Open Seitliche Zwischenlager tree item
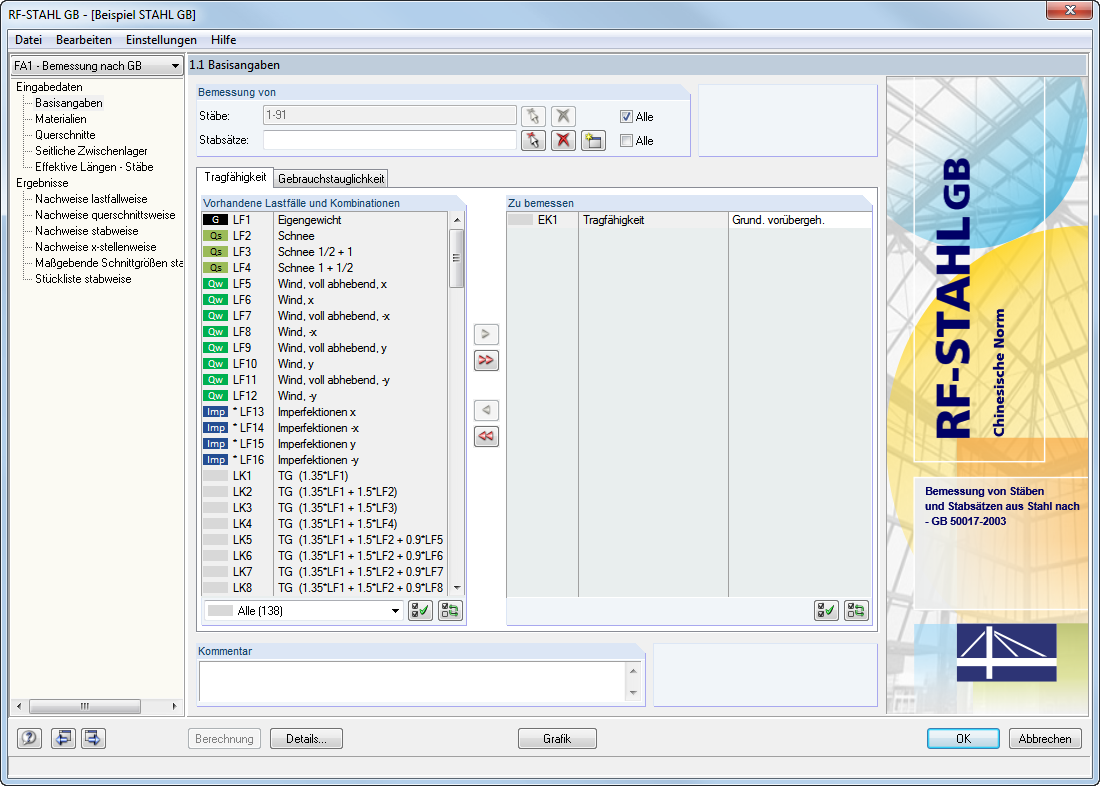 tap(91, 151)
